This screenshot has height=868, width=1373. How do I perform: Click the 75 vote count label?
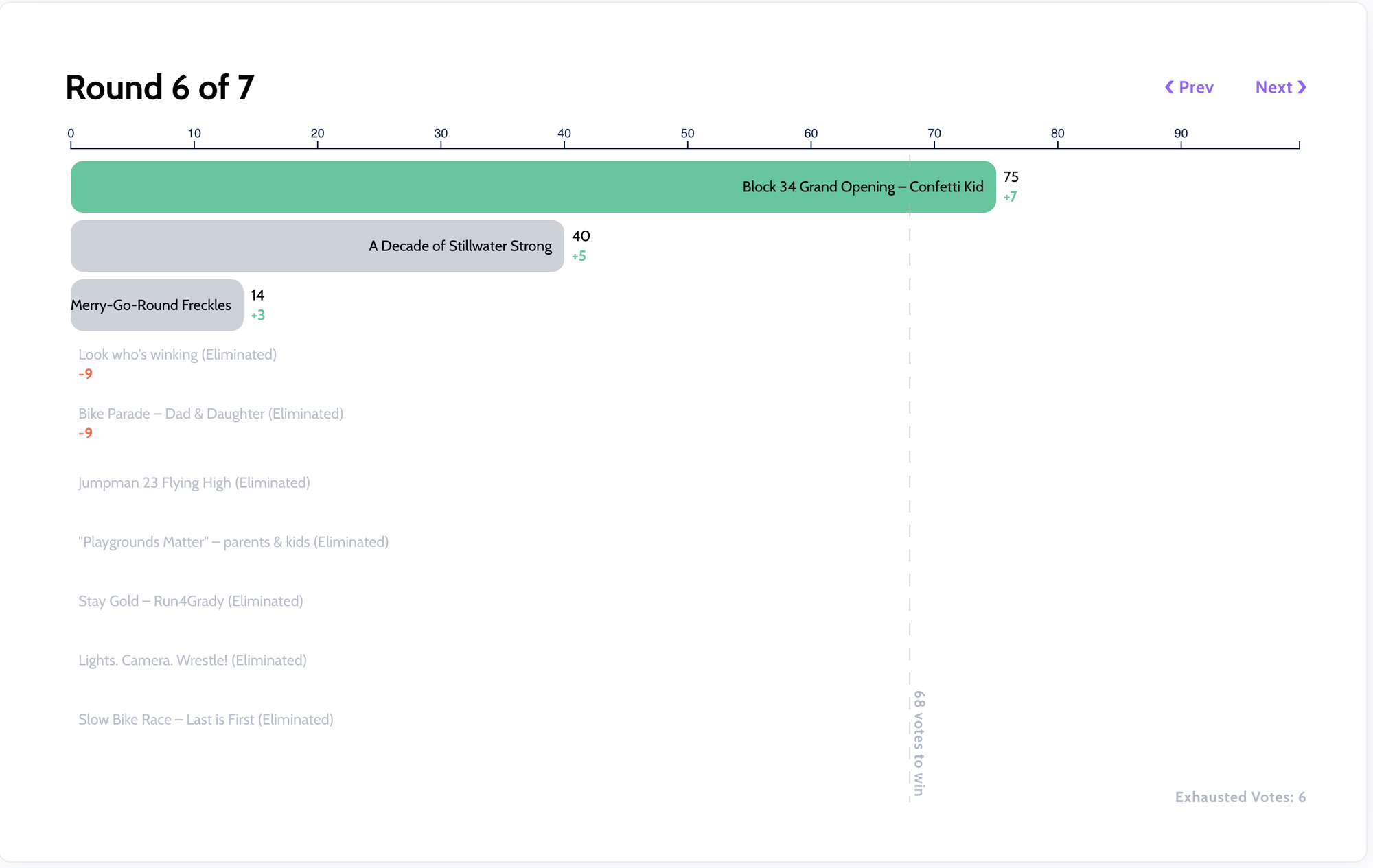1011,177
